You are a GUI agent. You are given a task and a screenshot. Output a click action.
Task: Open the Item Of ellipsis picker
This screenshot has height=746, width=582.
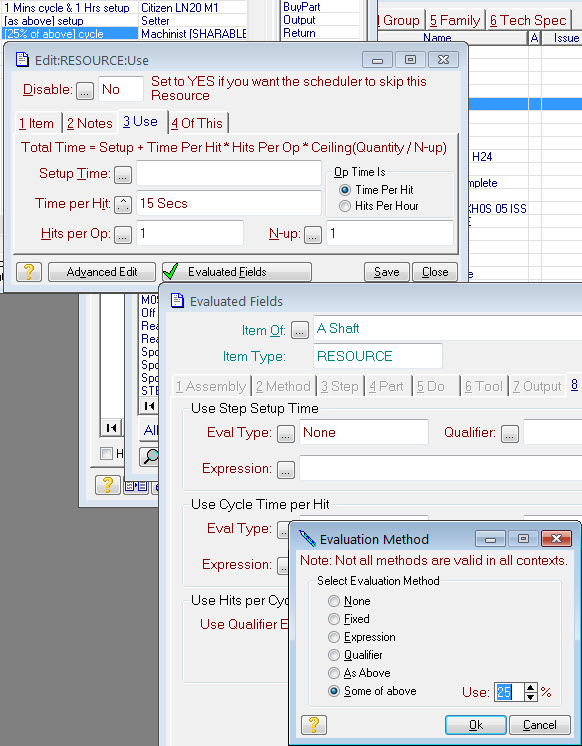click(300, 330)
